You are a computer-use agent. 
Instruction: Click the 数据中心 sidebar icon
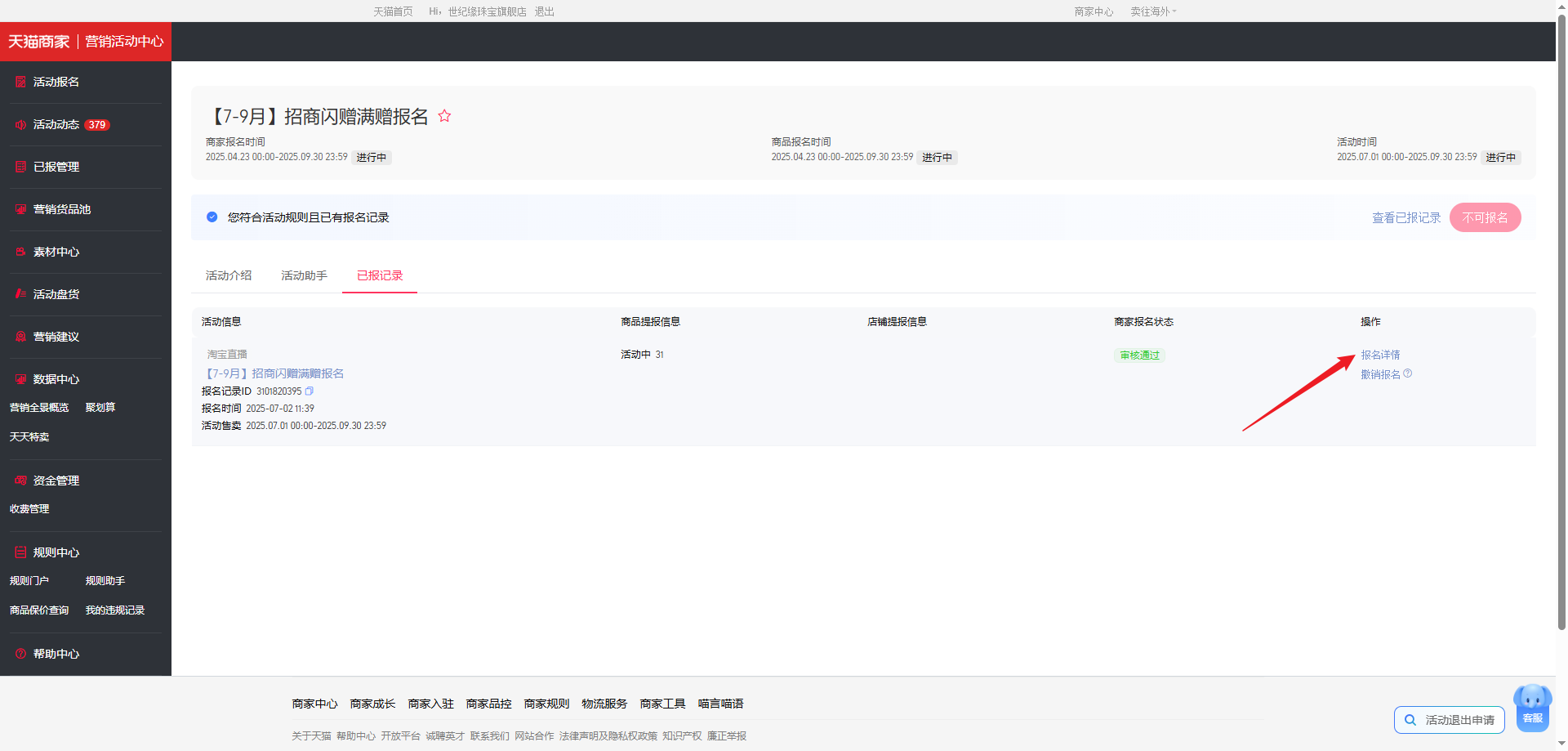pyautogui.click(x=20, y=379)
